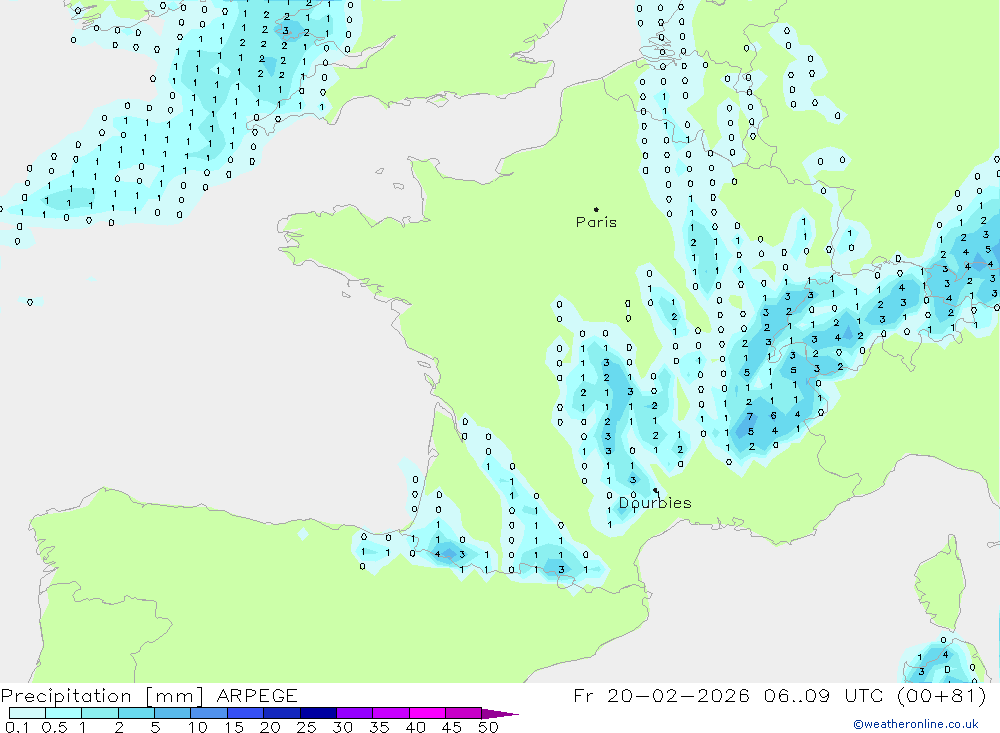1000x733 pixels.
Task: Click the 45 to 50 mm legend swatch
Action: pos(464,713)
